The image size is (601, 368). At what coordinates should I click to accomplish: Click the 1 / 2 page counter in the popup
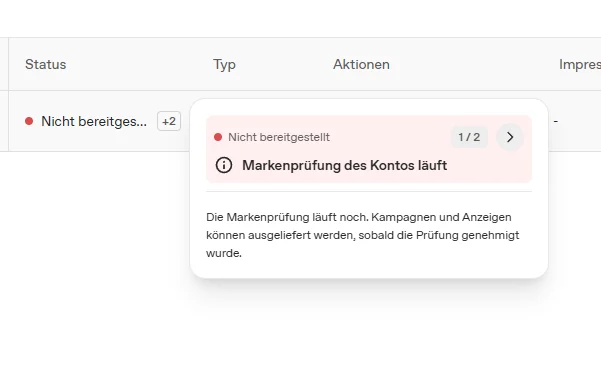(x=469, y=137)
